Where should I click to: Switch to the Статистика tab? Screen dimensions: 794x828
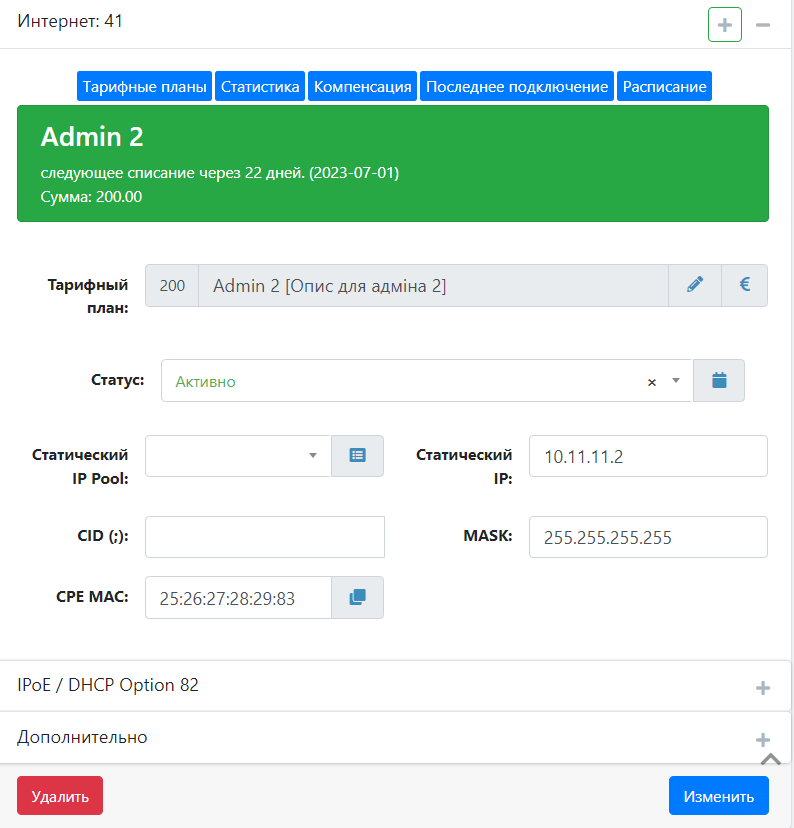pos(260,87)
